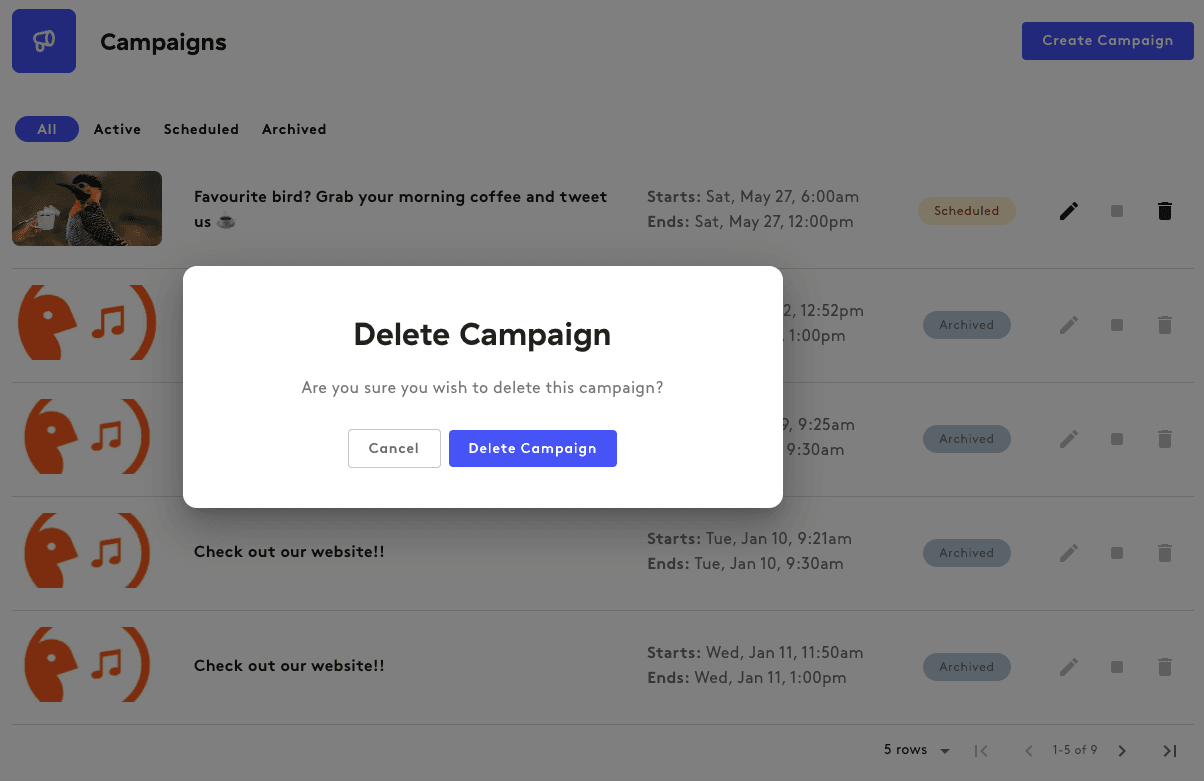
Task: Edit the scheduled bird campaign with the pencil icon
Action: click(1069, 210)
